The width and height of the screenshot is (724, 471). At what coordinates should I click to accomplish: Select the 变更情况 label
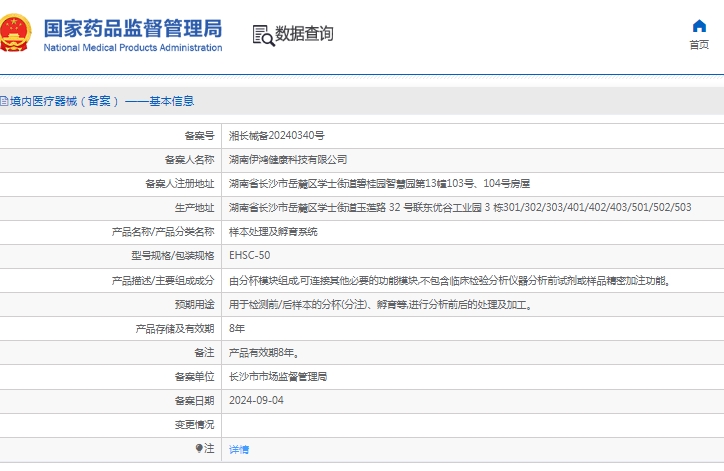click(x=195, y=425)
